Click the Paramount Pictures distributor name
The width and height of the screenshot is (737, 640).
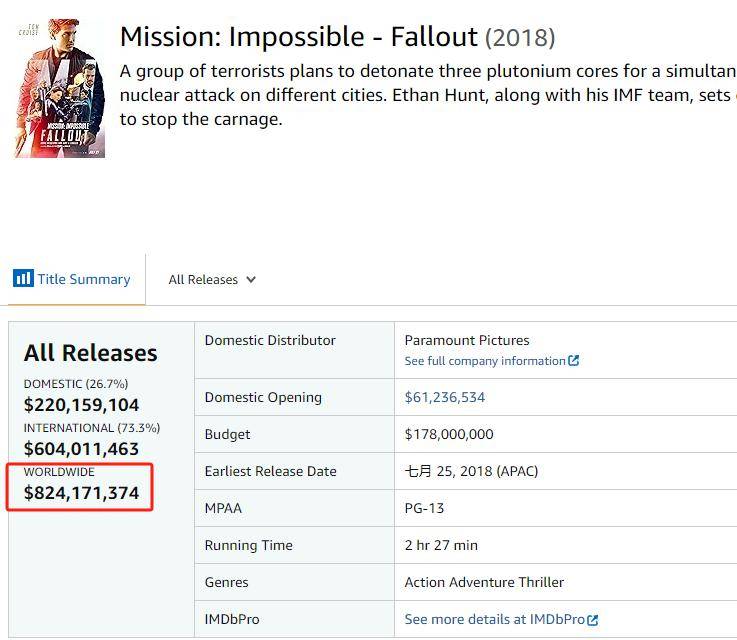point(467,340)
